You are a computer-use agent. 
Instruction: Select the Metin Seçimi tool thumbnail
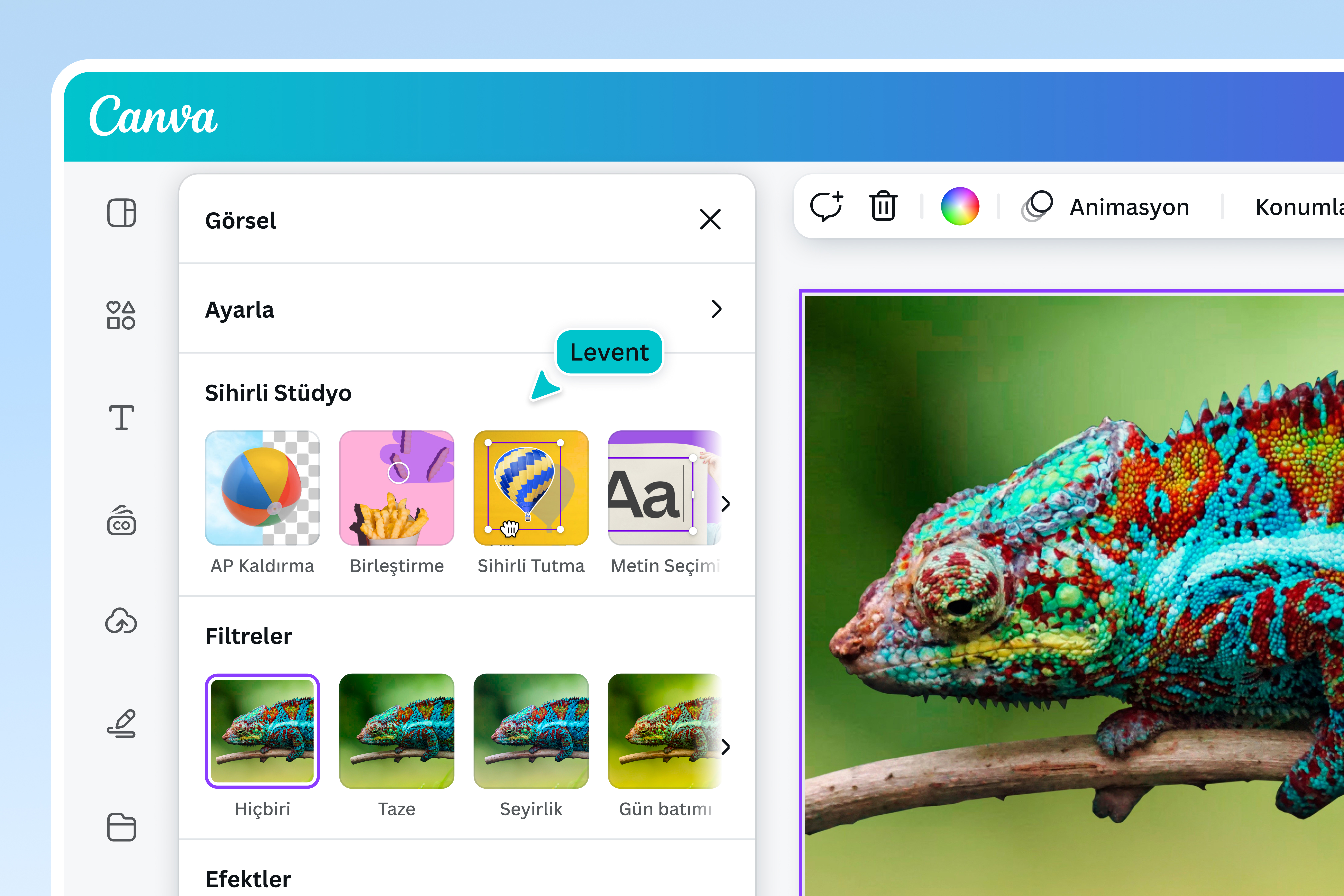[664, 488]
